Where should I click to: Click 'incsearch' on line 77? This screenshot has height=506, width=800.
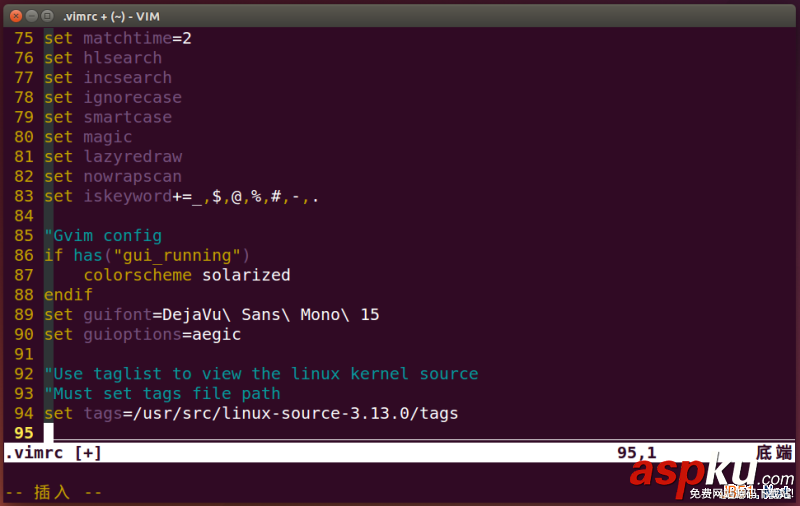click(x=128, y=78)
